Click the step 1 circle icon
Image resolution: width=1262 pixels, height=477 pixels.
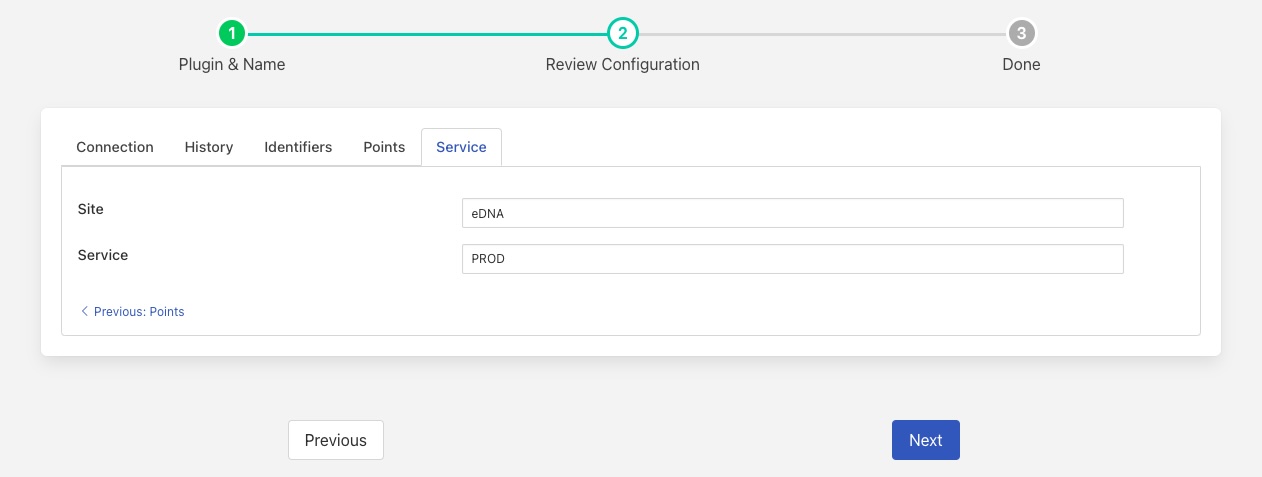[232, 34]
